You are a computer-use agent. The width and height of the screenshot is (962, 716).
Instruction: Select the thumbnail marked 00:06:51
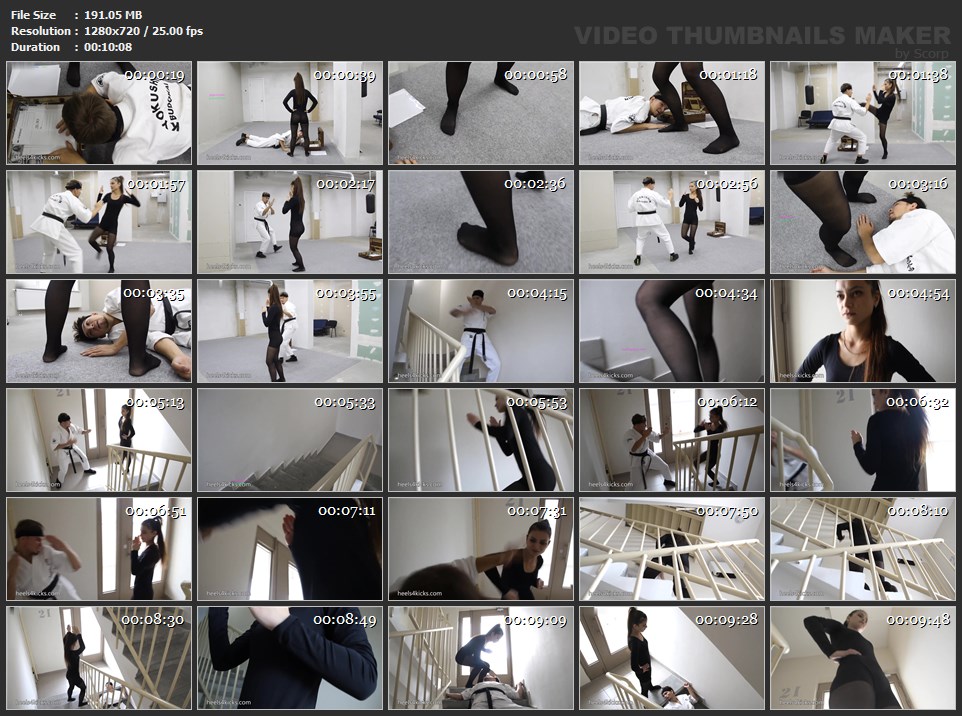99,549
